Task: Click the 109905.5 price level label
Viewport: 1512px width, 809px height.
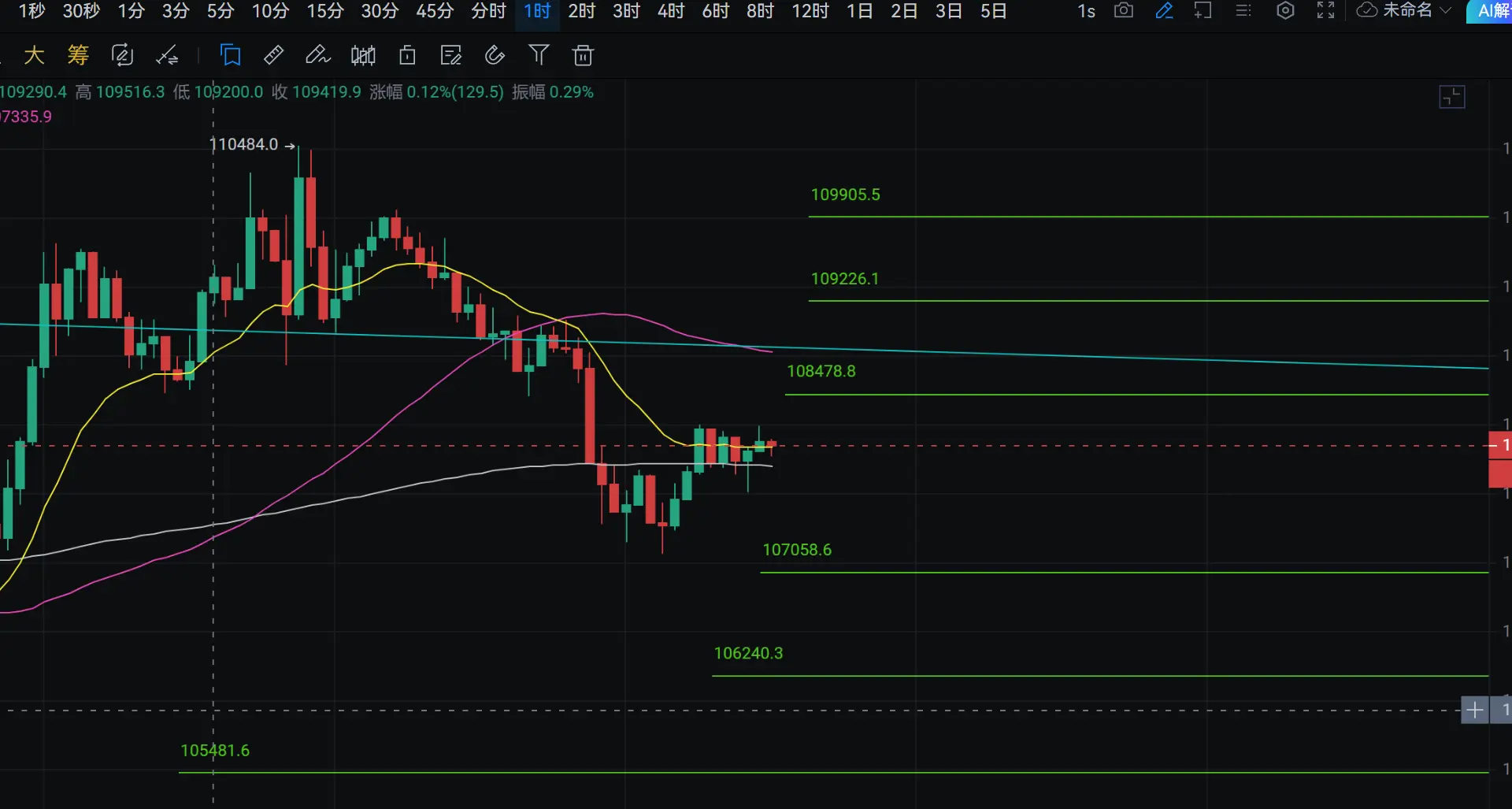Action: click(x=846, y=195)
